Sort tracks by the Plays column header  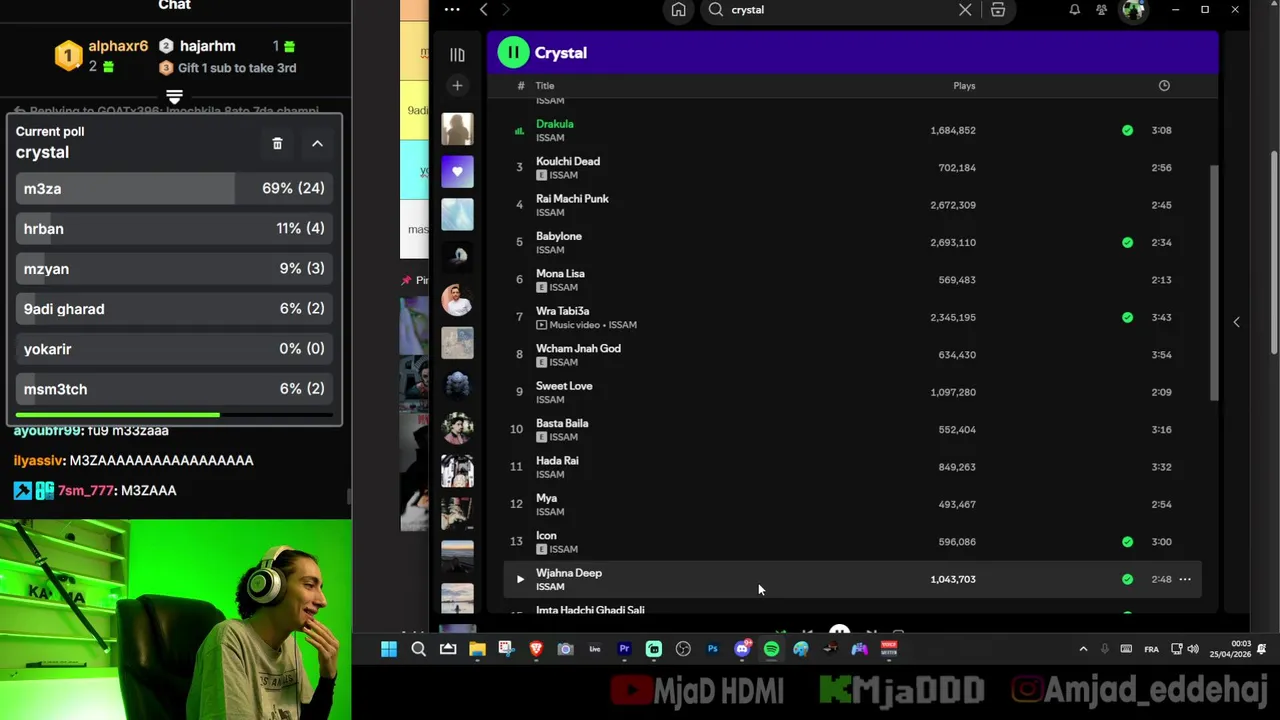(x=964, y=86)
